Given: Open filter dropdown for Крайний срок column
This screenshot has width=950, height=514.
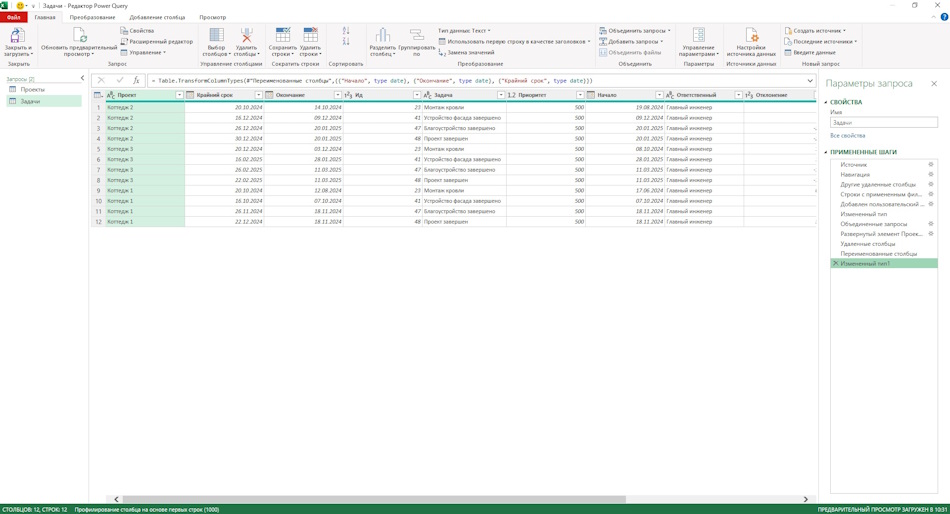Looking at the screenshot, I should coord(259,95).
